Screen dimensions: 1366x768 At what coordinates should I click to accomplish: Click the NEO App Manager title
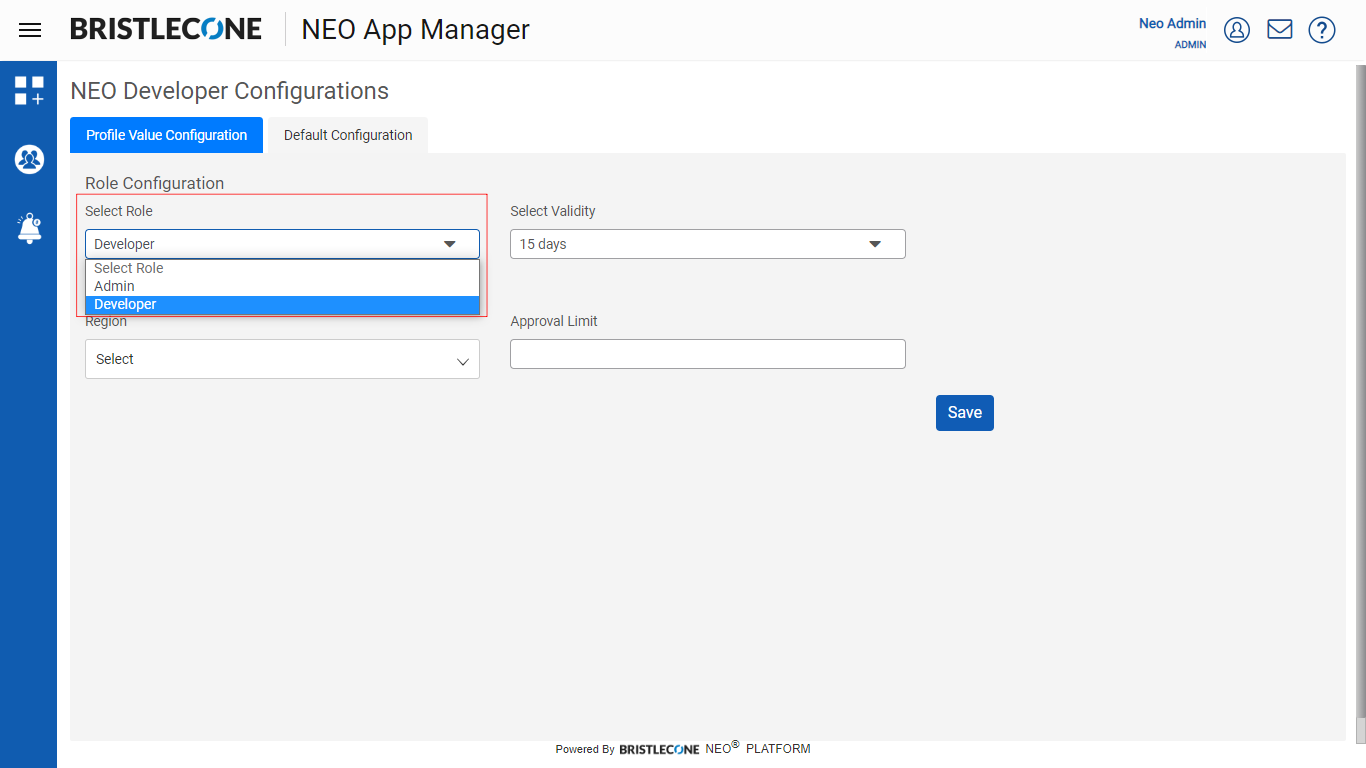pos(416,30)
